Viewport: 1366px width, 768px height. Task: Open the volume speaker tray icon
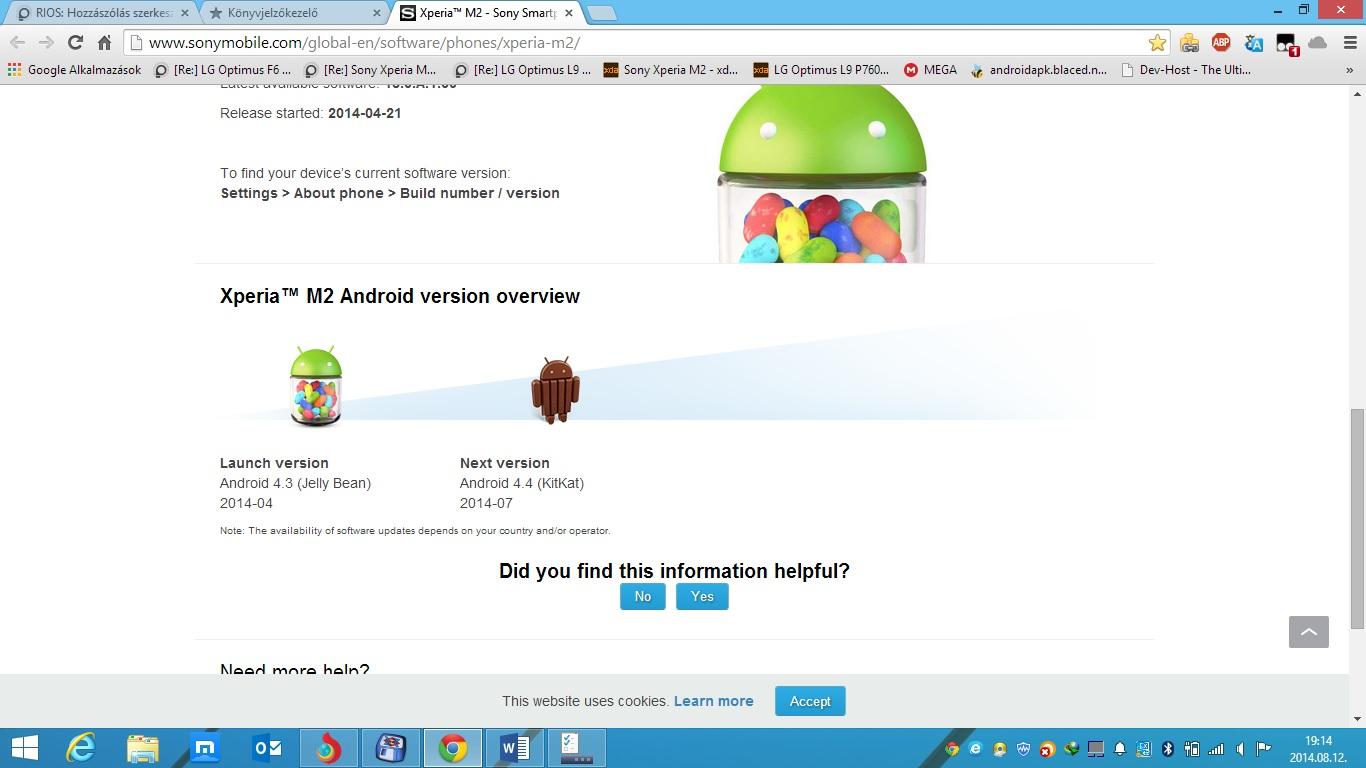coord(1240,749)
